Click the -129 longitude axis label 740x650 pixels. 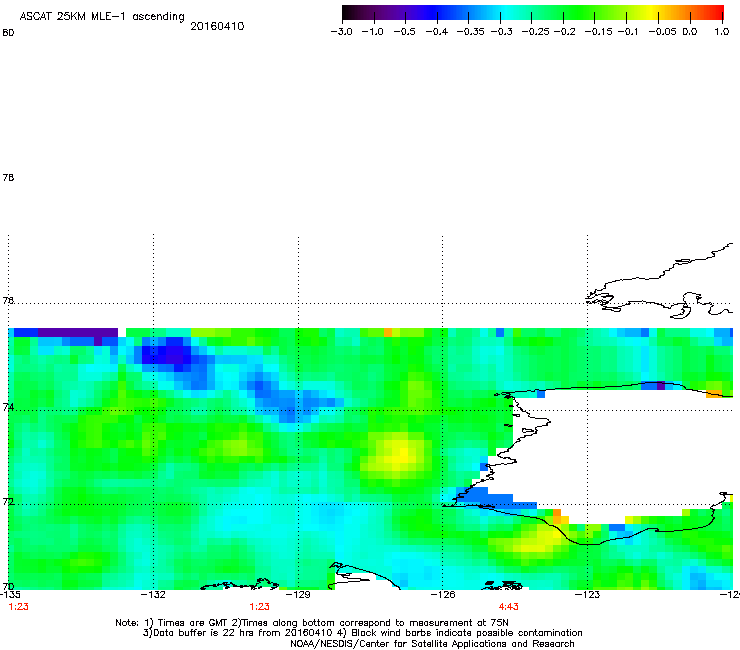pyautogui.click(x=298, y=594)
